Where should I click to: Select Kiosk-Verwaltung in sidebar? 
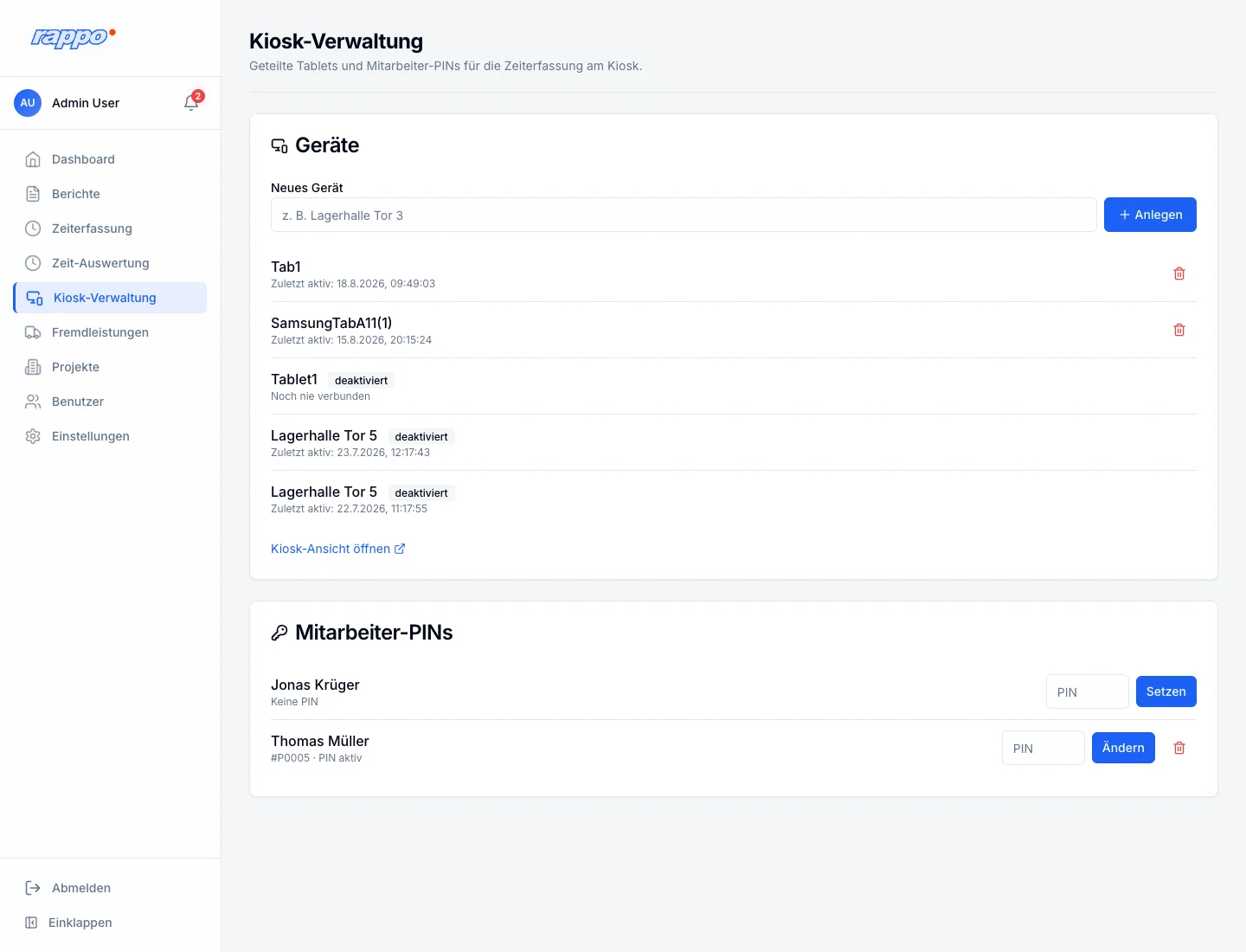click(x=111, y=298)
